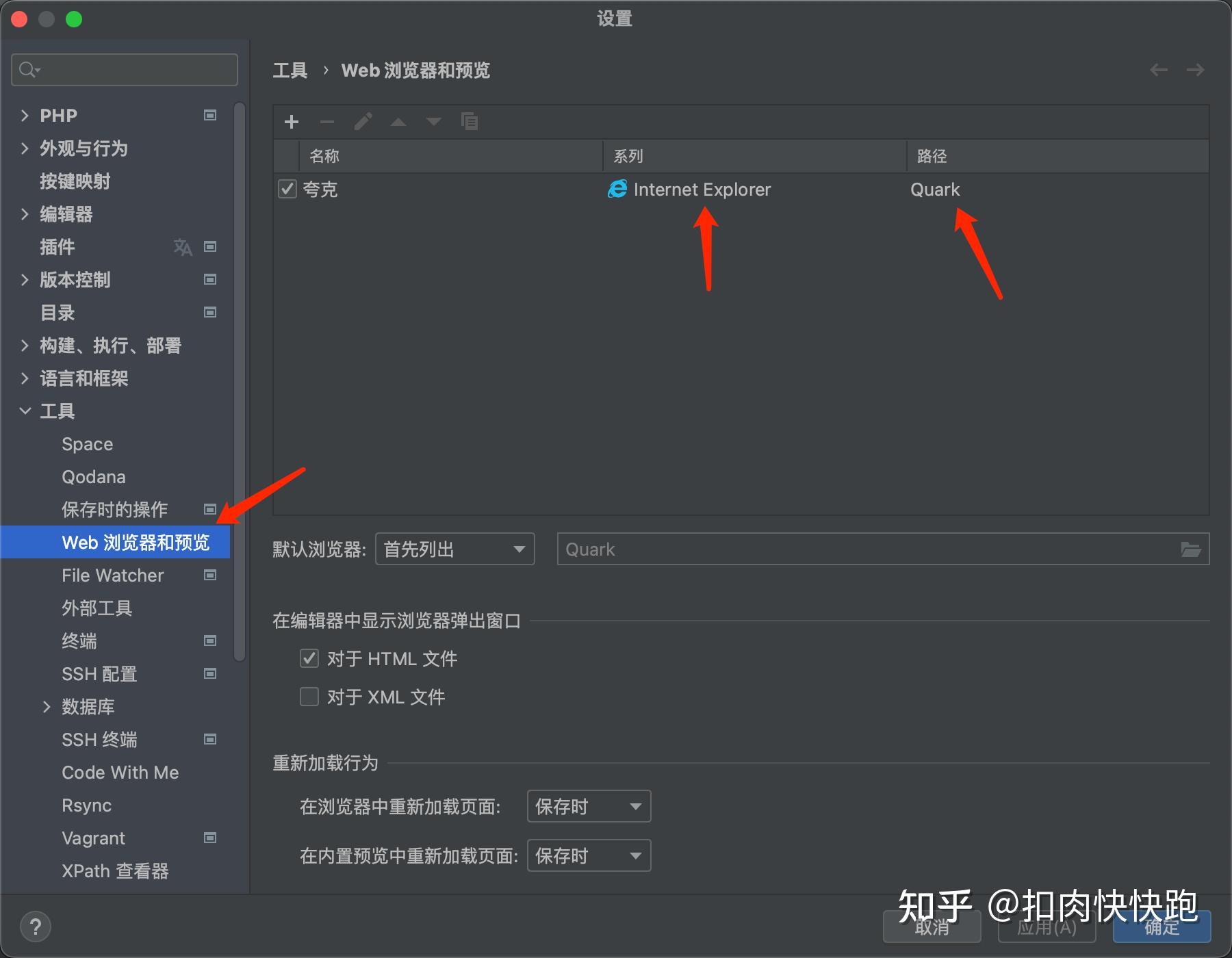The width and height of the screenshot is (1232, 958).
Task: Open the 默认浏览器 dropdown
Action: point(455,549)
